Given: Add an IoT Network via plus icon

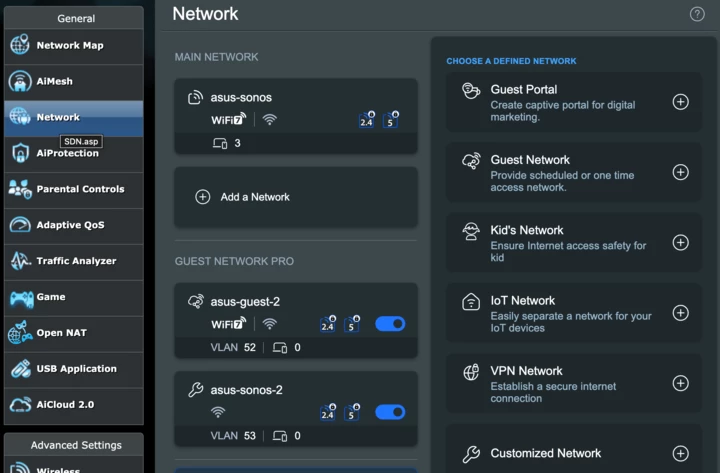Looking at the screenshot, I should pyautogui.click(x=680, y=313).
